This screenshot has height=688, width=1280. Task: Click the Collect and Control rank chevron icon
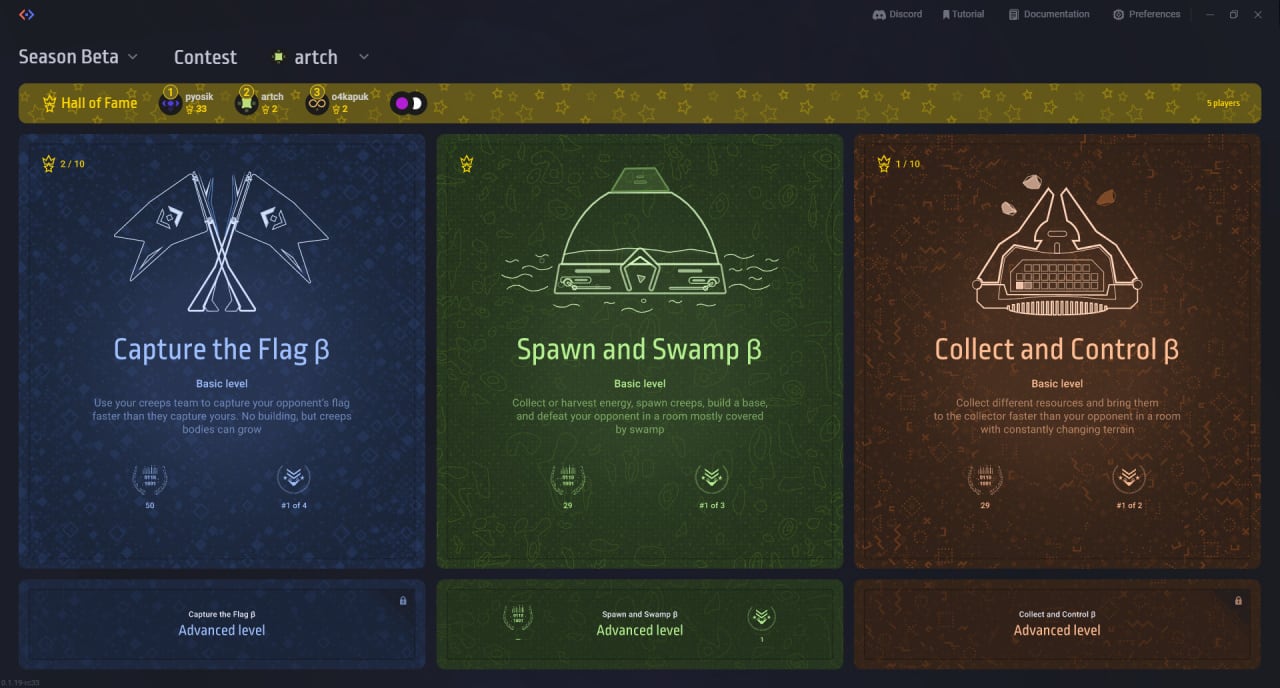(1129, 479)
